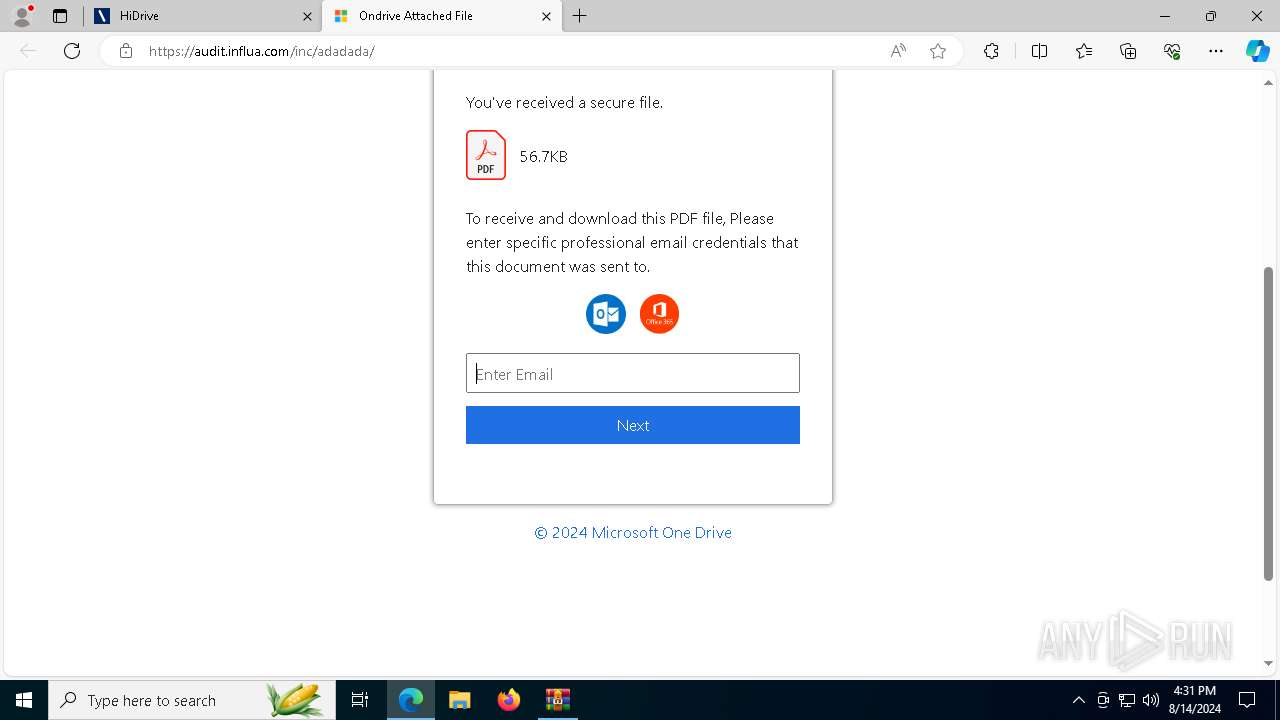
Task: Open File Explorer from taskbar
Action: click(x=460, y=700)
